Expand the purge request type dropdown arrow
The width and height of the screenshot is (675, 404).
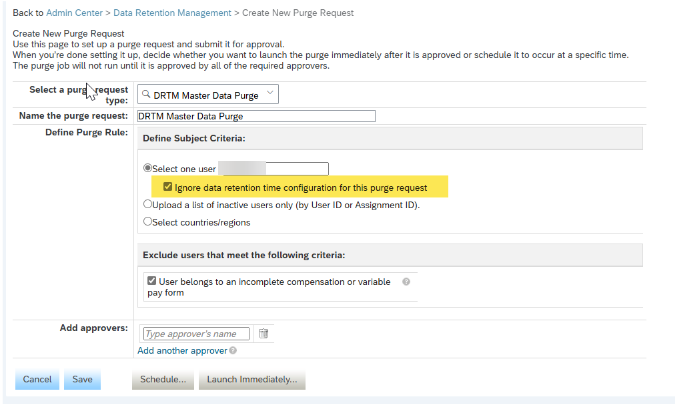[x=270, y=93]
